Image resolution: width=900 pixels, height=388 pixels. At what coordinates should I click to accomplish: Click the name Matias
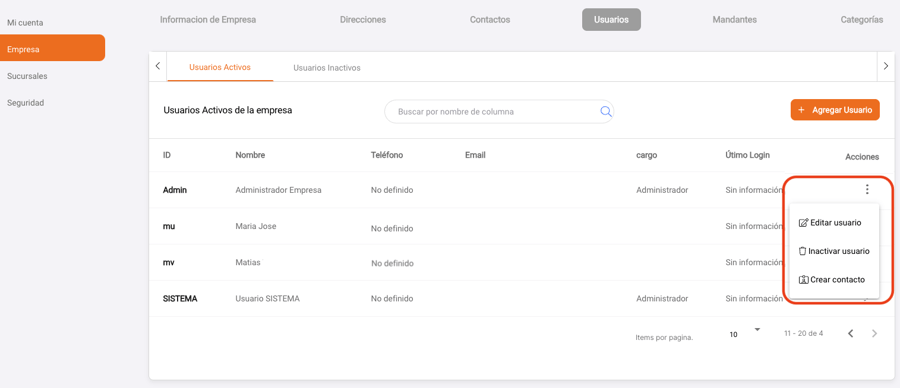[x=248, y=262]
